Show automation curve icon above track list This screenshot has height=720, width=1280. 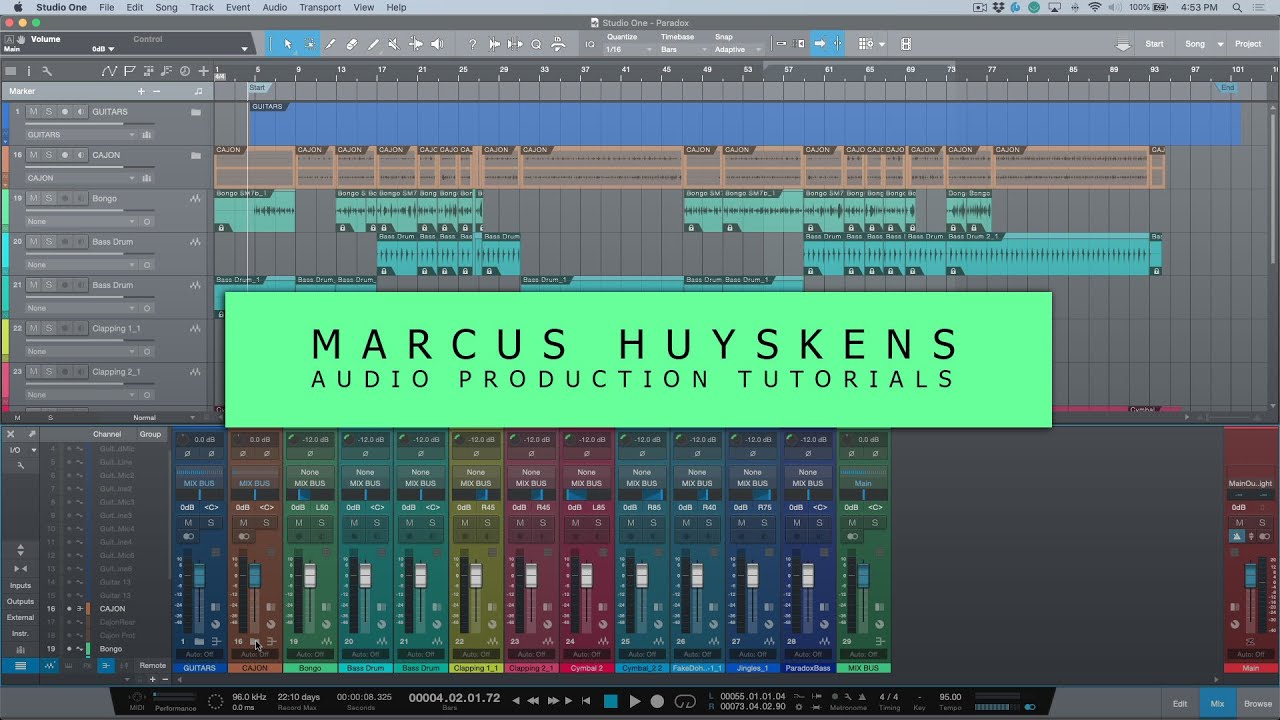pyautogui.click(x=110, y=71)
